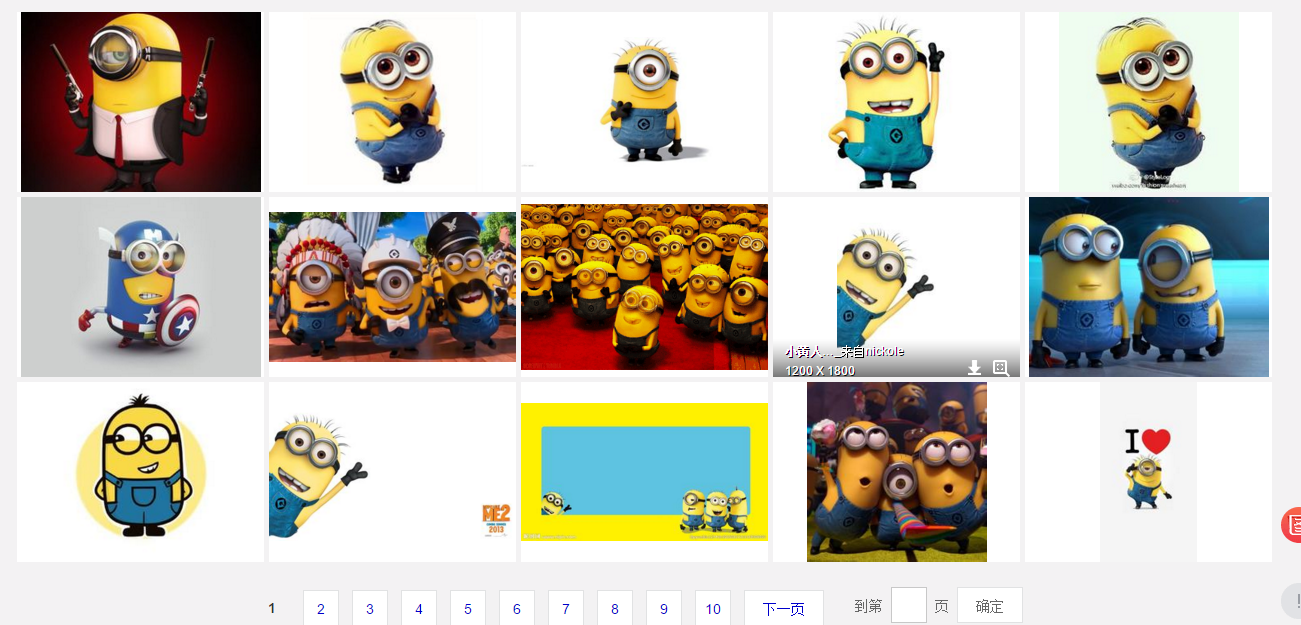
Task: Open the cartoon flat minion in yellow circle
Action: tap(141, 472)
